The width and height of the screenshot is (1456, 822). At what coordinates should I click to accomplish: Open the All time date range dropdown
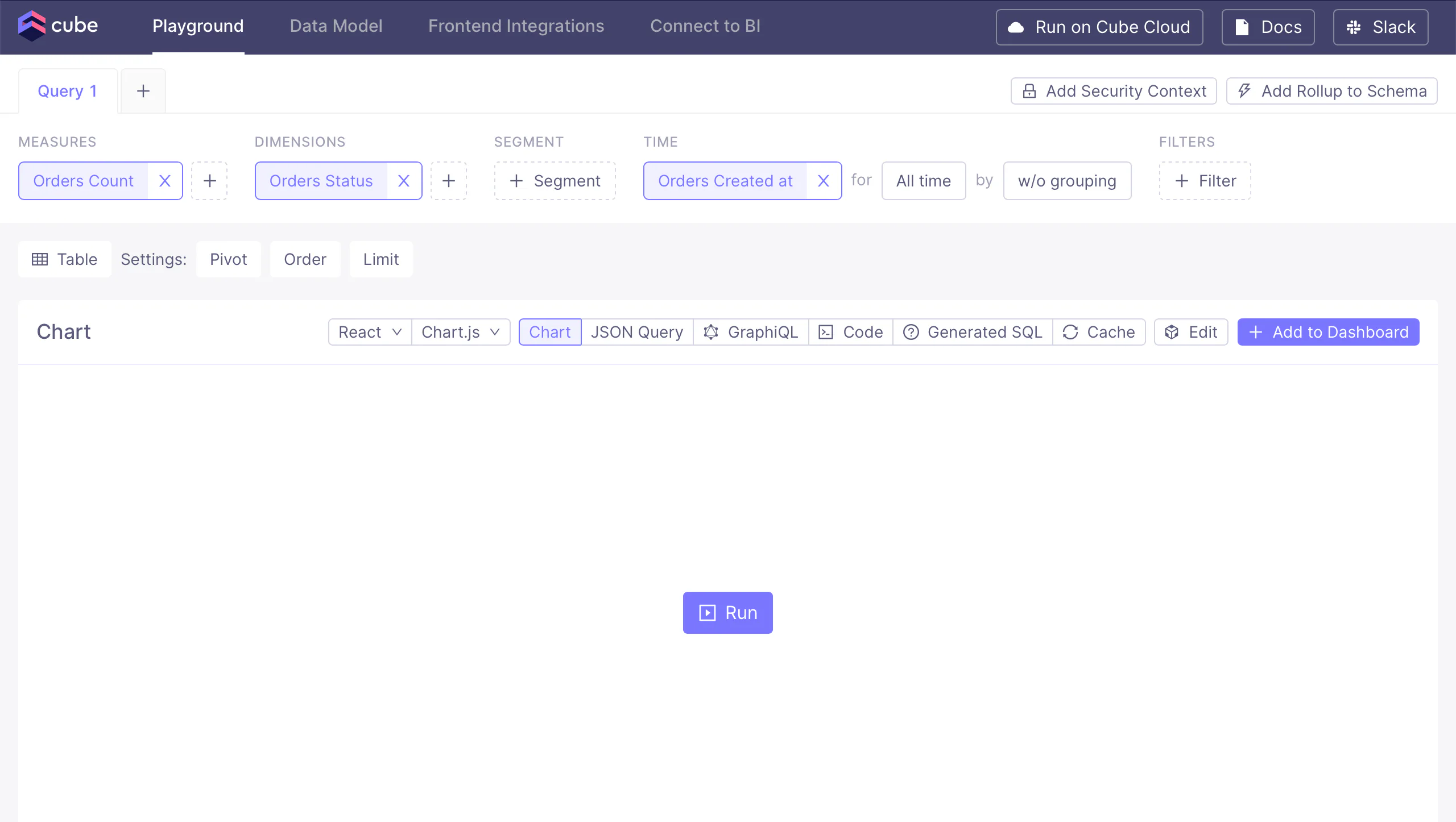pyautogui.click(x=923, y=181)
